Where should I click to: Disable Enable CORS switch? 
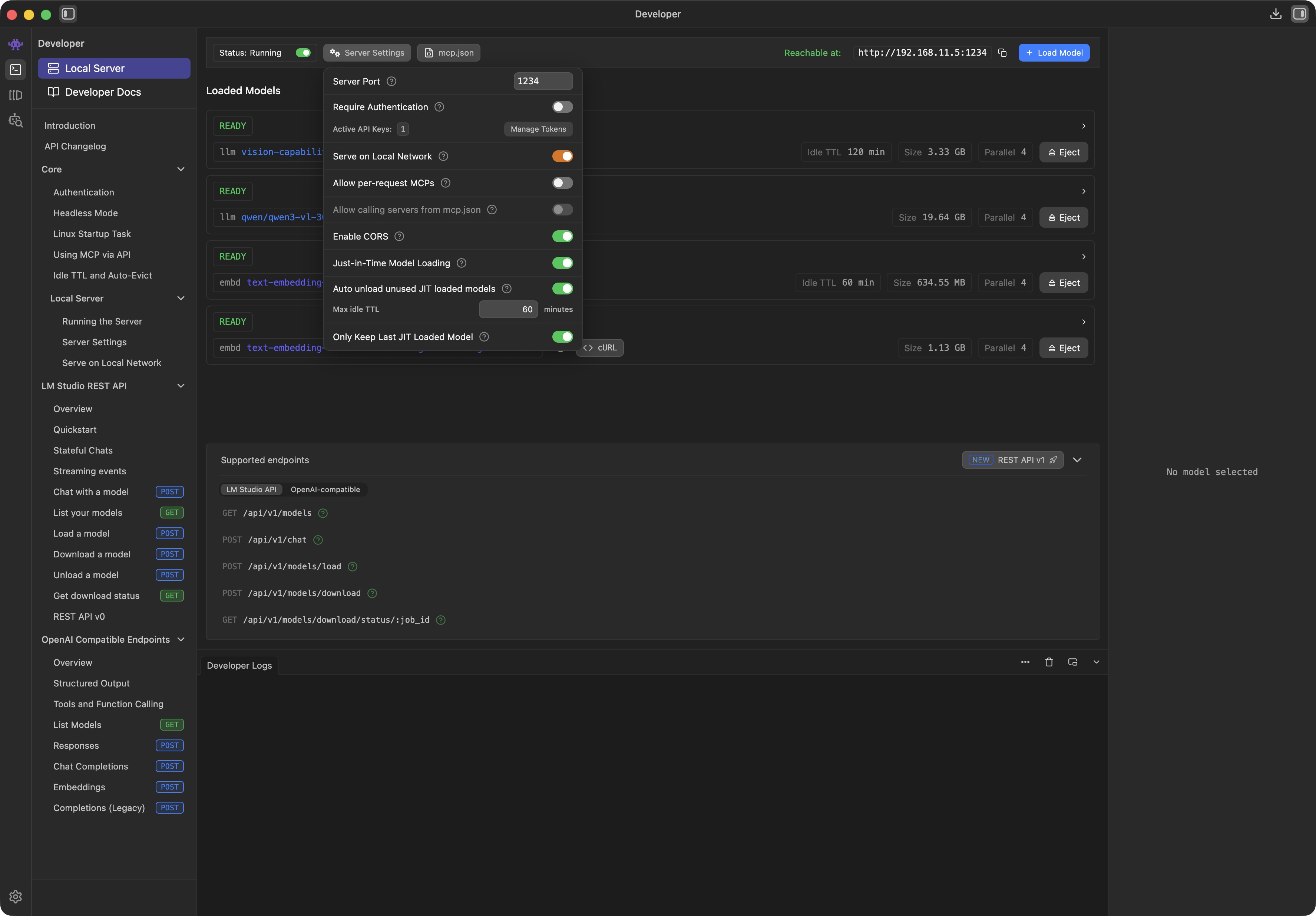click(x=562, y=236)
